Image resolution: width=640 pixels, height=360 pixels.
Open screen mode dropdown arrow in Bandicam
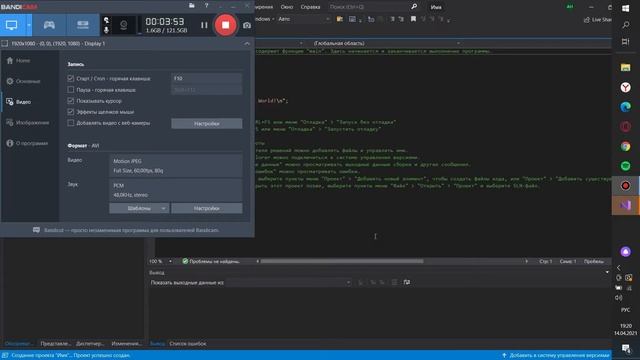[x=29, y=25]
